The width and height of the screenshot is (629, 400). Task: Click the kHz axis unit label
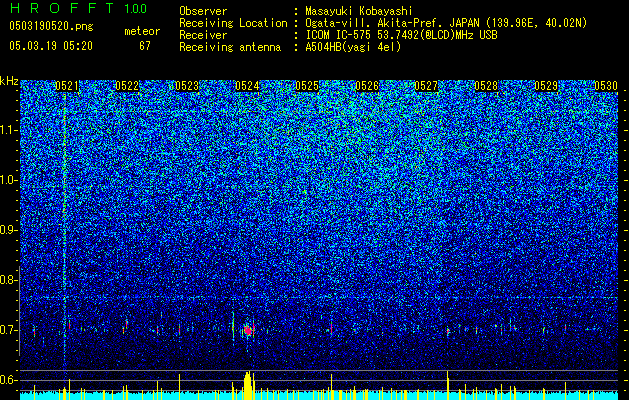coord(9,81)
